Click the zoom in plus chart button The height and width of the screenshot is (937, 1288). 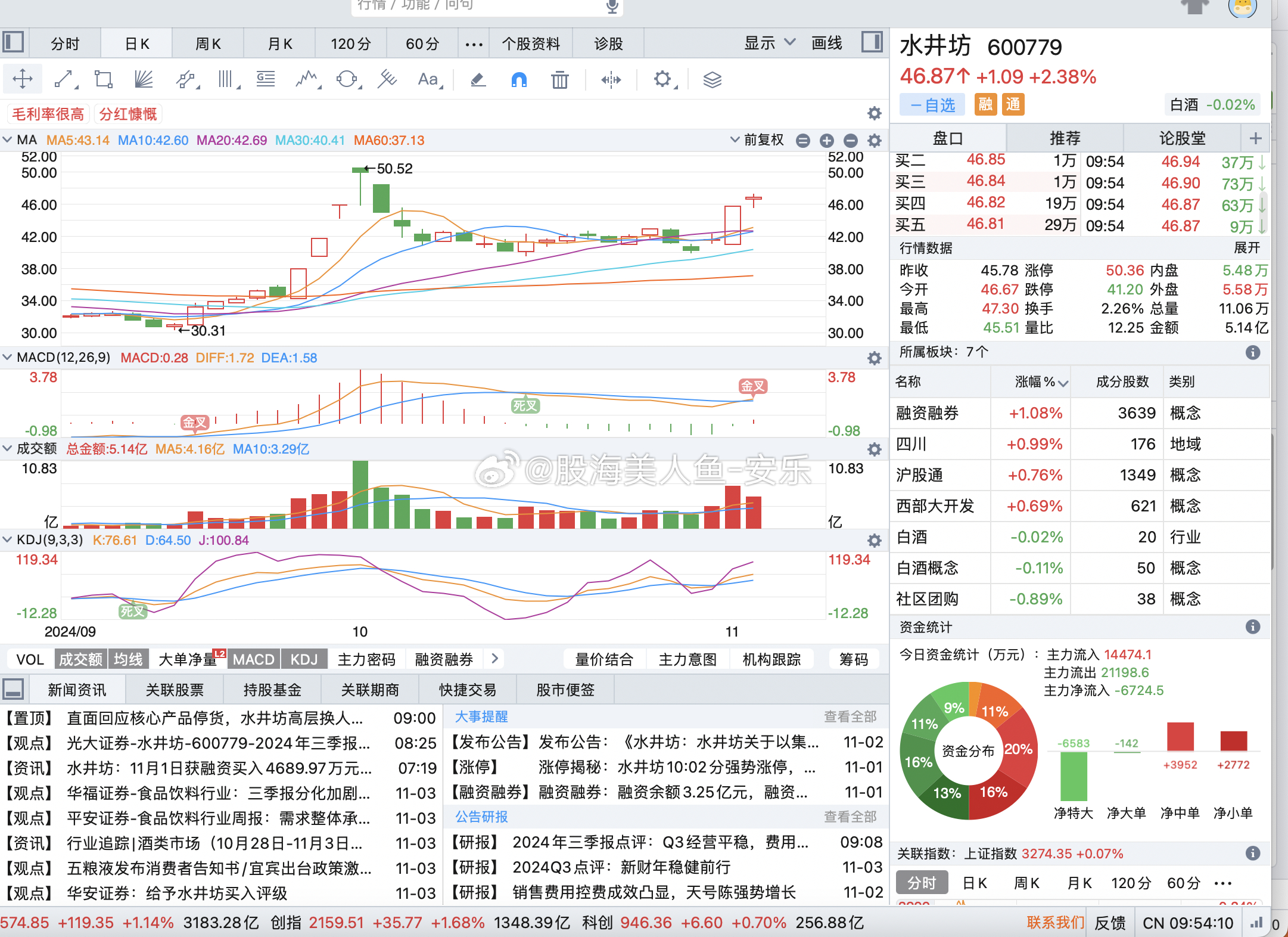tap(826, 141)
